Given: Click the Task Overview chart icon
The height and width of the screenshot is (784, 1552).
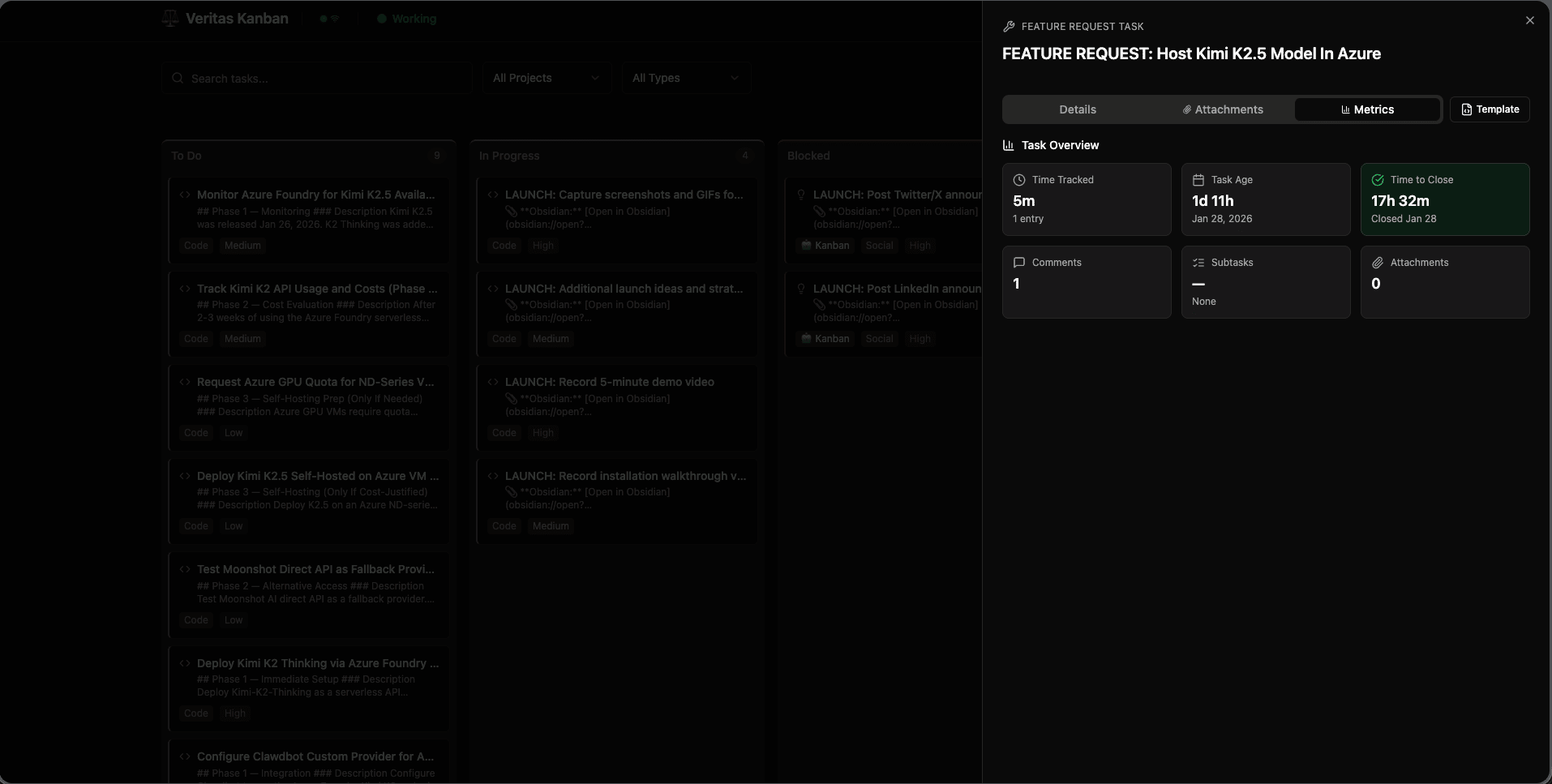Looking at the screenshot, I should click(x=1009, y=145).
